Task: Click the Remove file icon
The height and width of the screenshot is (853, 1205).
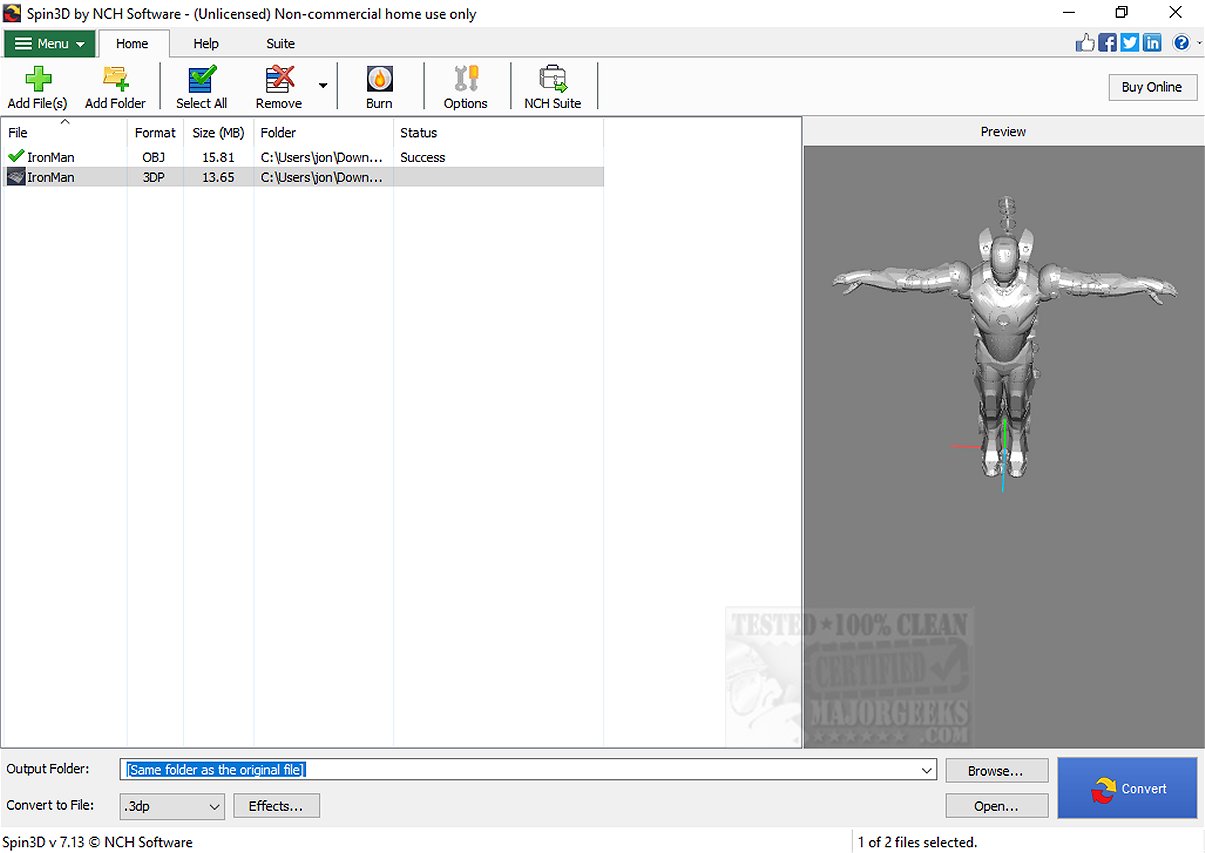Action: [x=279, y=79]
